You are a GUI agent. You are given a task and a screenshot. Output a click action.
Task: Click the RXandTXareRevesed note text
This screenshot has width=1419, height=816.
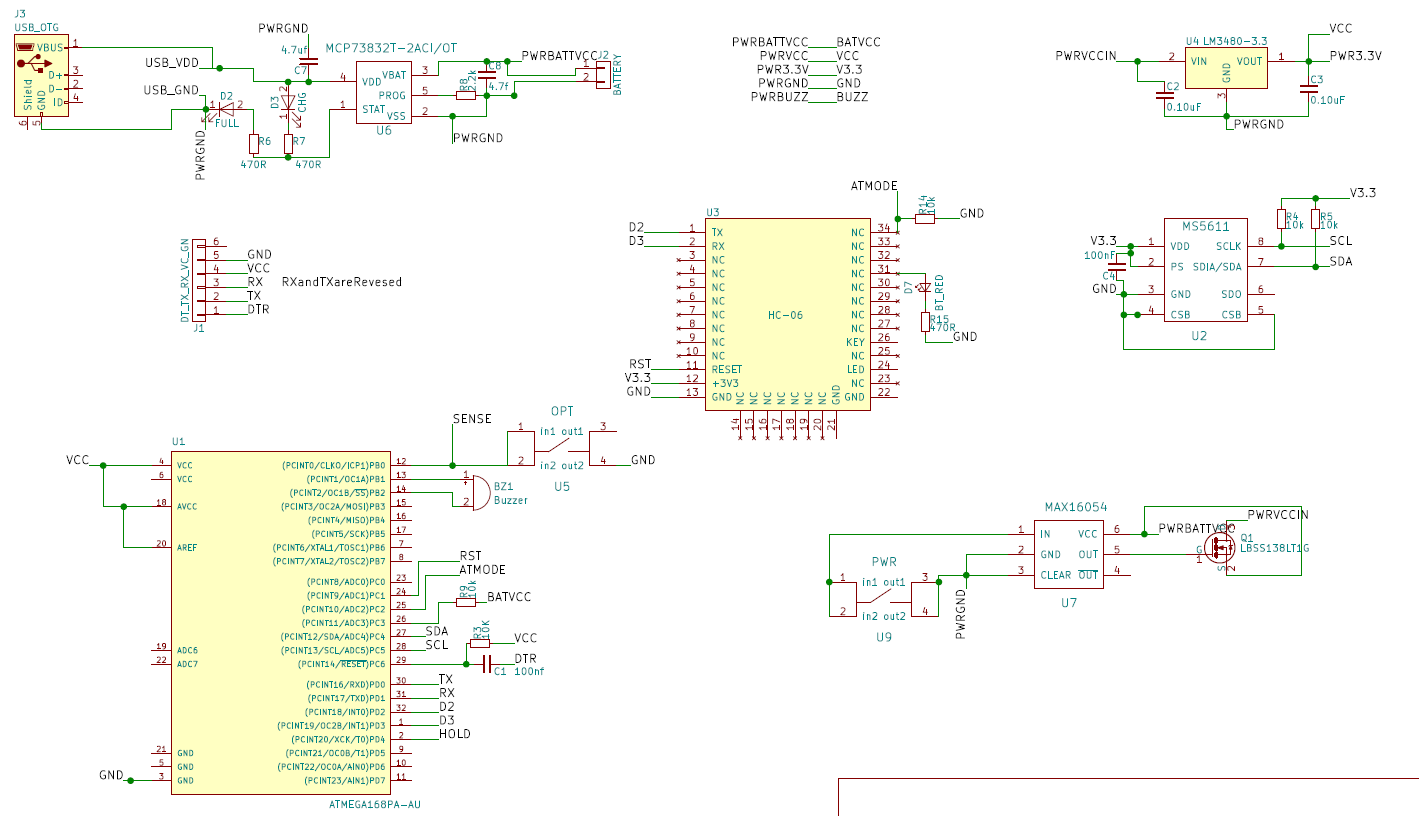pos(342,282)
